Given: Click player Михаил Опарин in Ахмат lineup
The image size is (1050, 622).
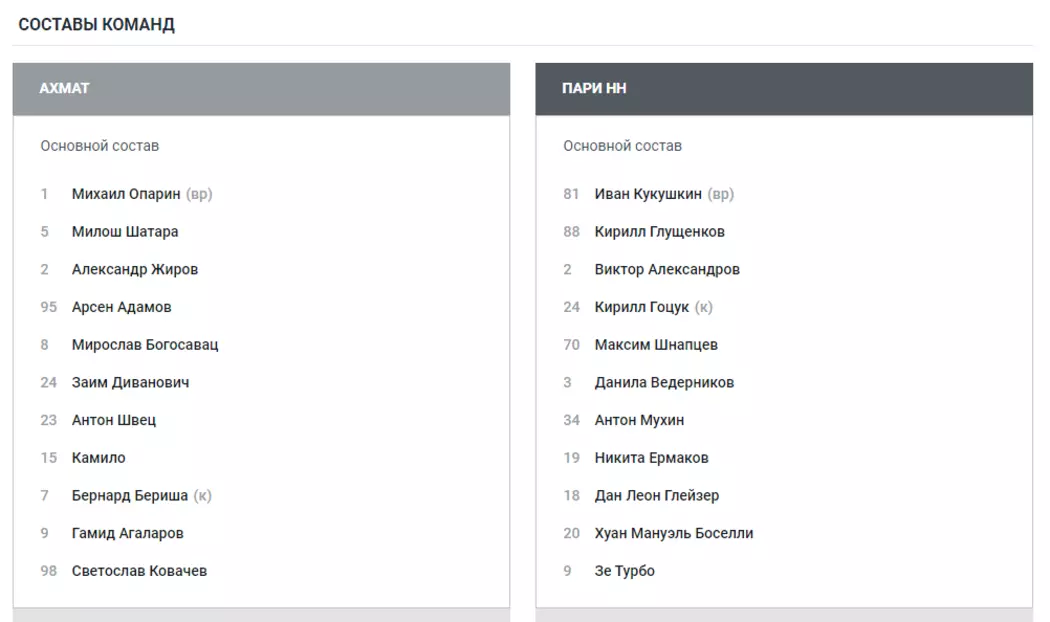Looking at the screenshot, I should click(126, 194).
